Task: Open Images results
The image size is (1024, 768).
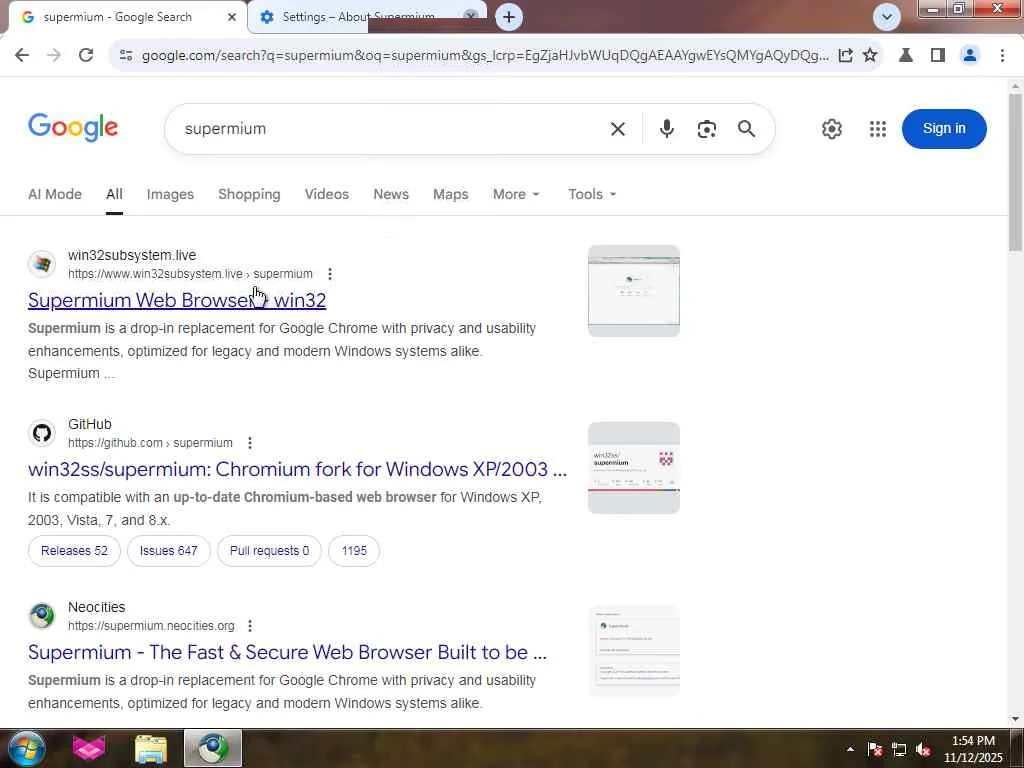Action: tap(170, 194)
